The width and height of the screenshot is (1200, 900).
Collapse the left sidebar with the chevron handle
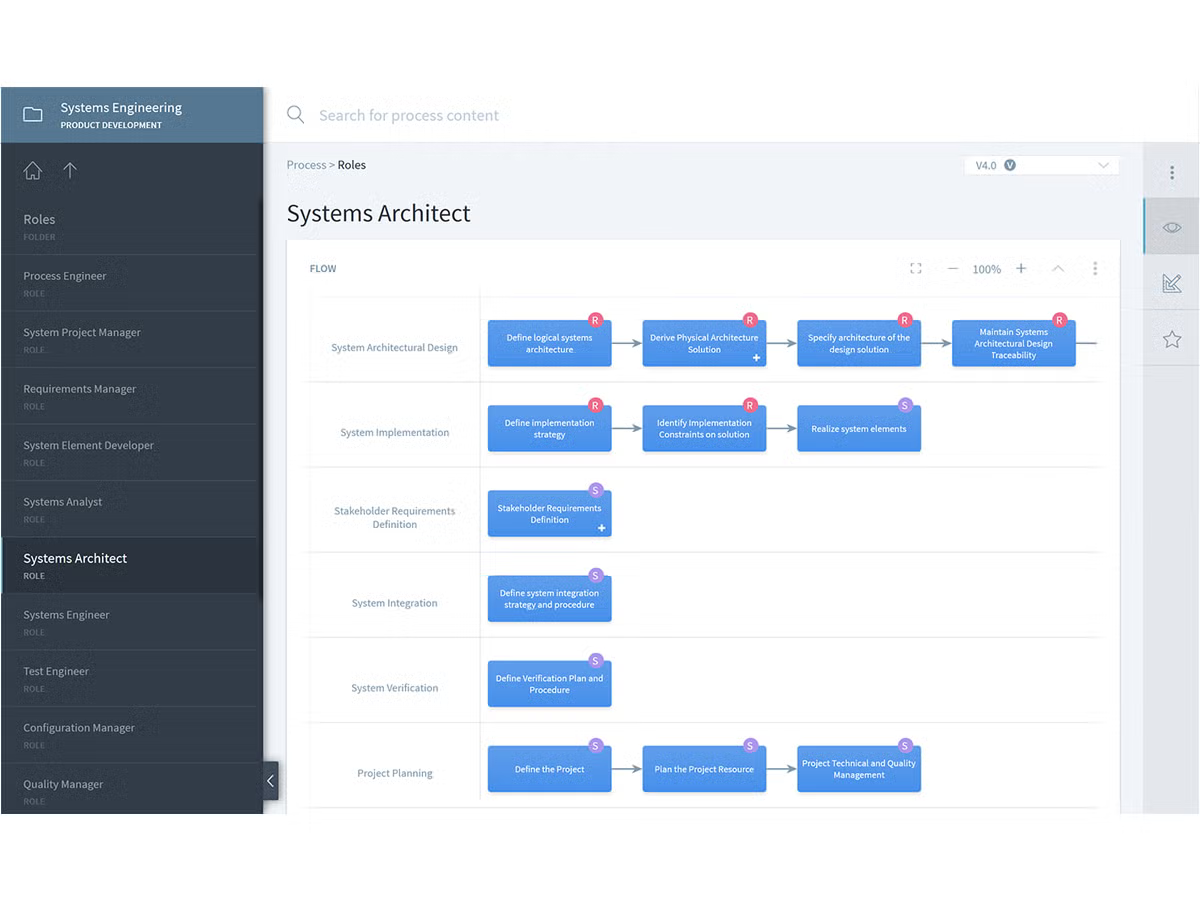click(x=270, y=780)
